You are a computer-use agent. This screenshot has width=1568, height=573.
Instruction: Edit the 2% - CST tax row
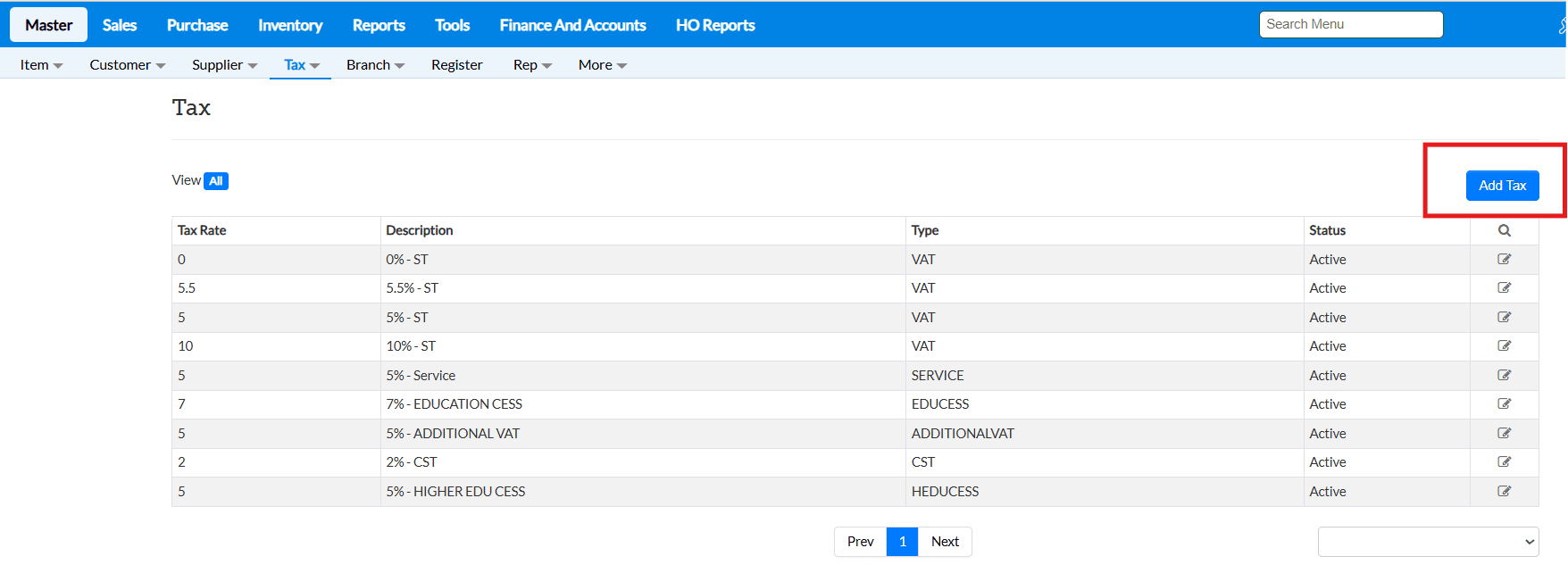1505,461
